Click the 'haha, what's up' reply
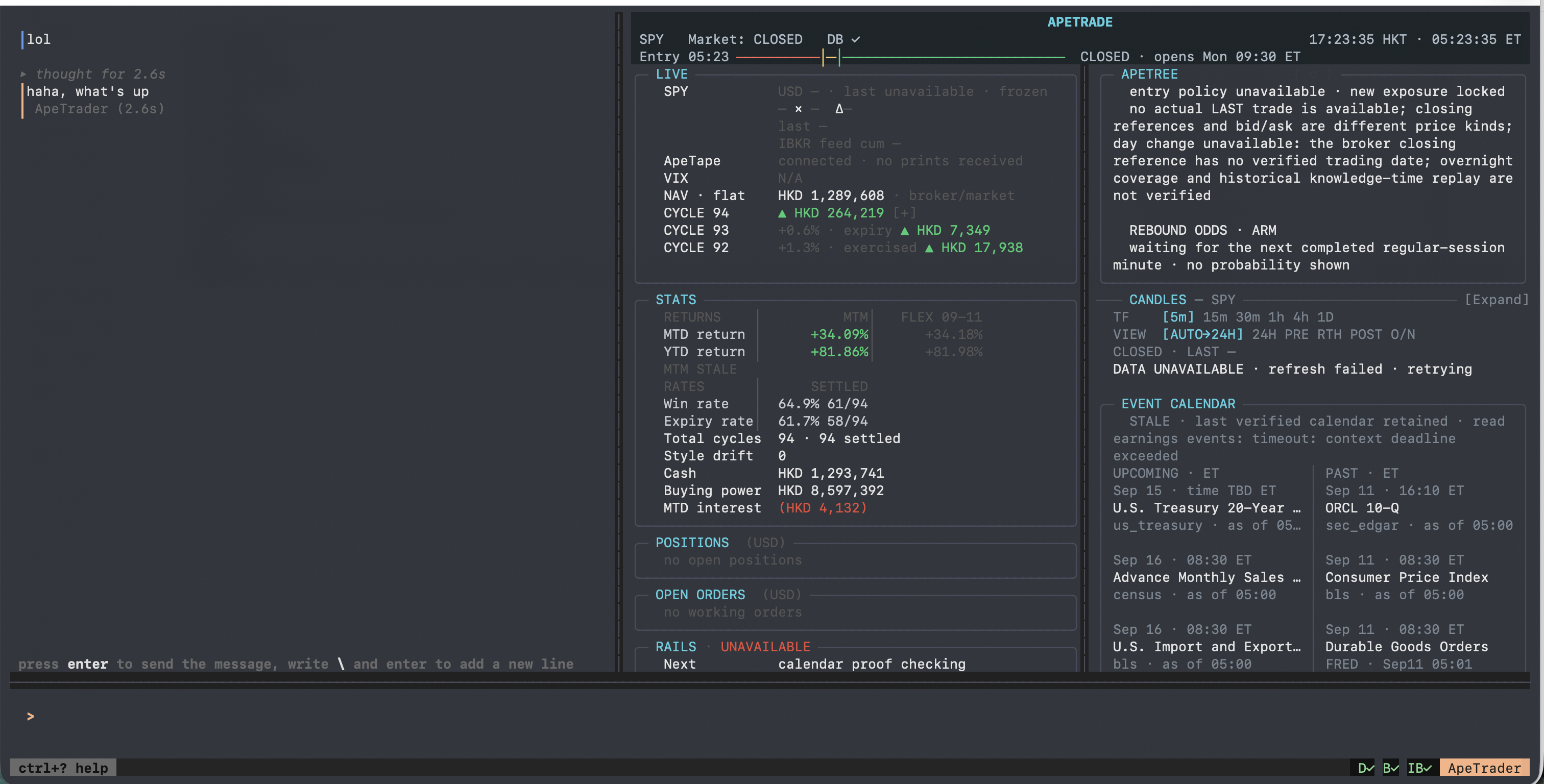This screenshot has height=784, width=1544. pyautogui.click(x=87, y=92)
